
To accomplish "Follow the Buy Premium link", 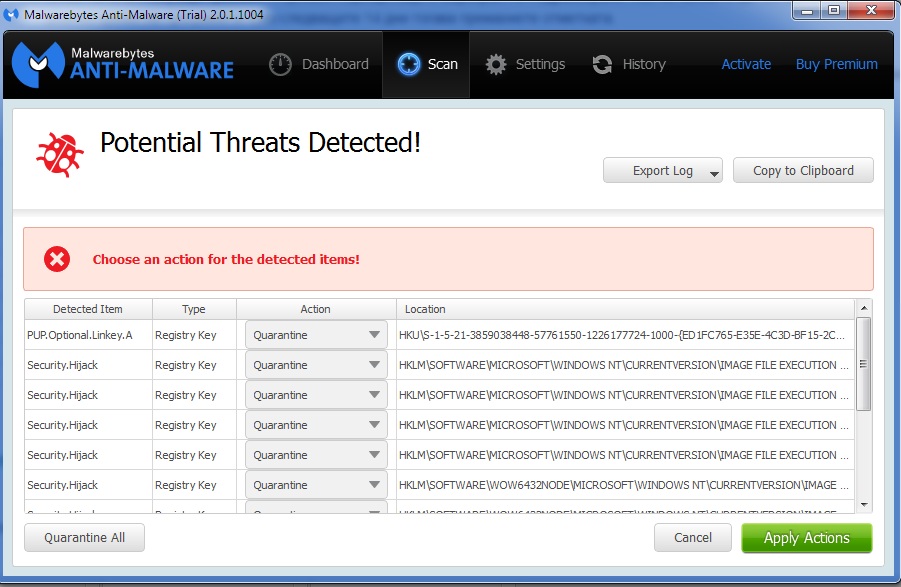I will (x=836, y=64).
